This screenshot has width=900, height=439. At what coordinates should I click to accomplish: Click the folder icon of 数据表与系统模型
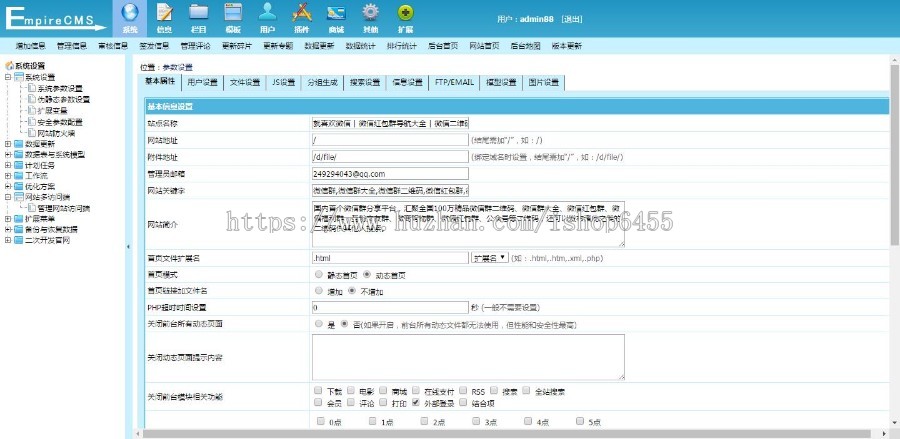[19, 154]
